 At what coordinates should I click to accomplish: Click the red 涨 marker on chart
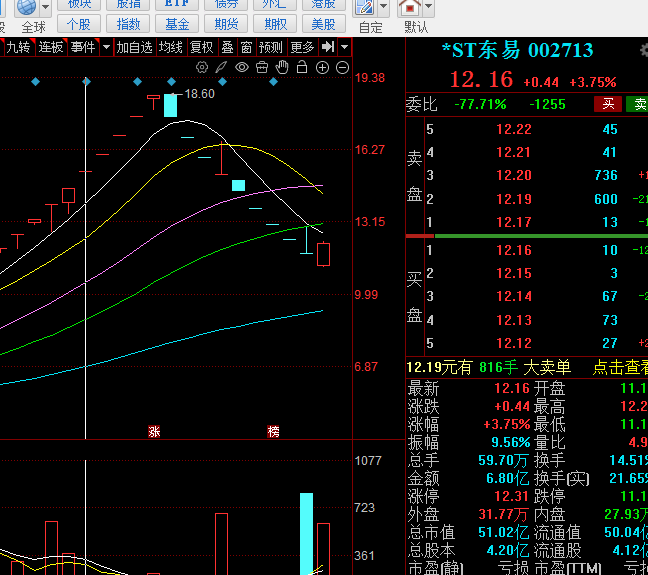pos(154,432)
